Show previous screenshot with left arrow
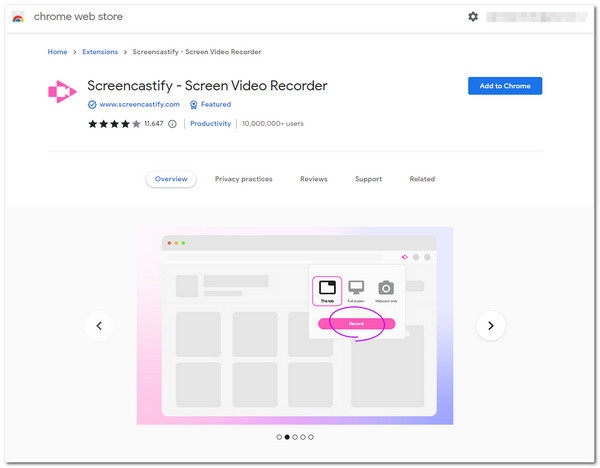Screen dimensions: 600x468 99,326
